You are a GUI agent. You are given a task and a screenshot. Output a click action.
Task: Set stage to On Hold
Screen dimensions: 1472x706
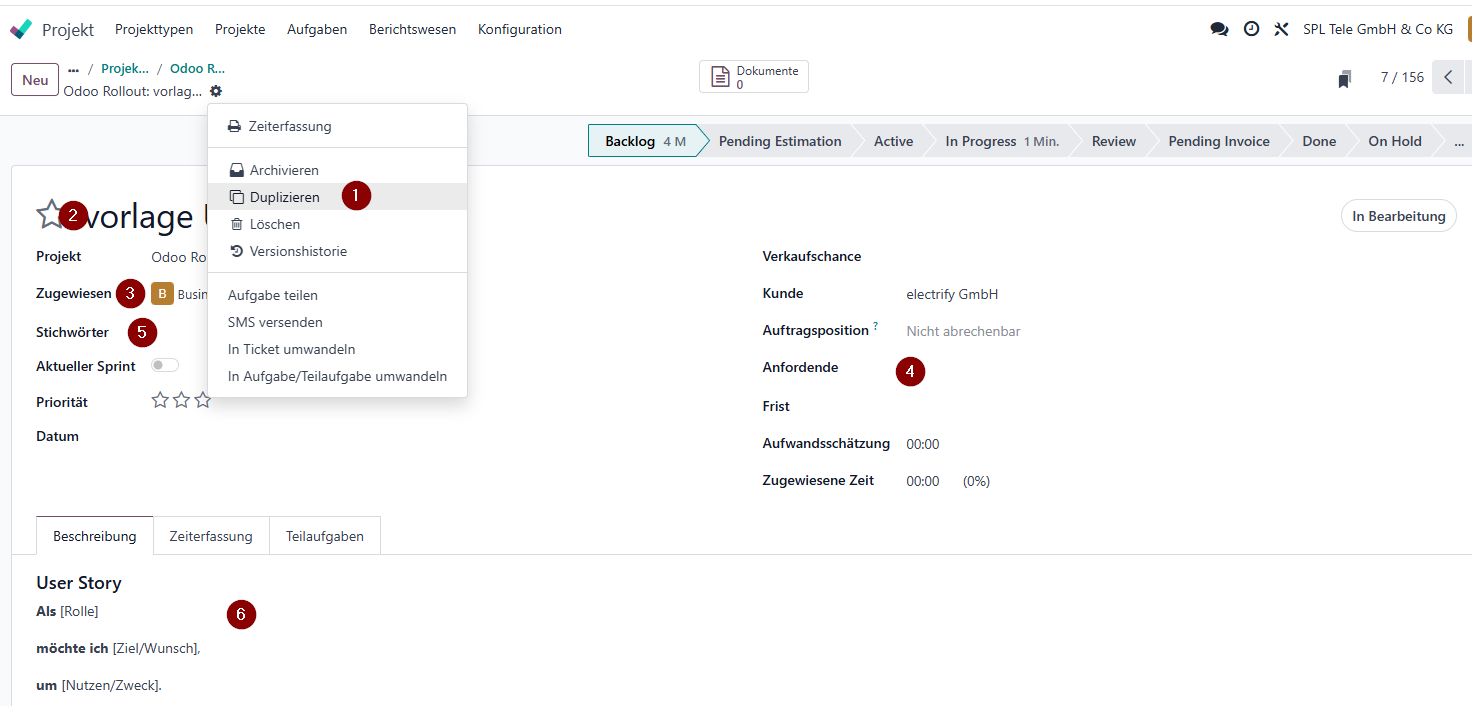point(1395,141)
